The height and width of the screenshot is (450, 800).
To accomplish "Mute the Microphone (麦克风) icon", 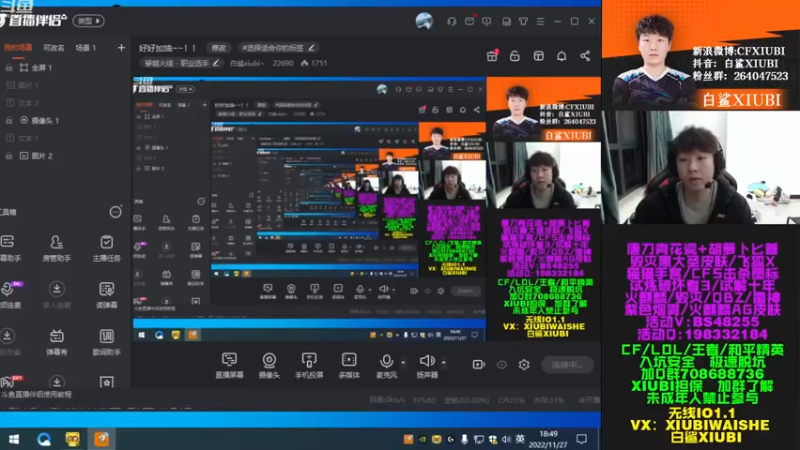I will click(x=386, y=361).
